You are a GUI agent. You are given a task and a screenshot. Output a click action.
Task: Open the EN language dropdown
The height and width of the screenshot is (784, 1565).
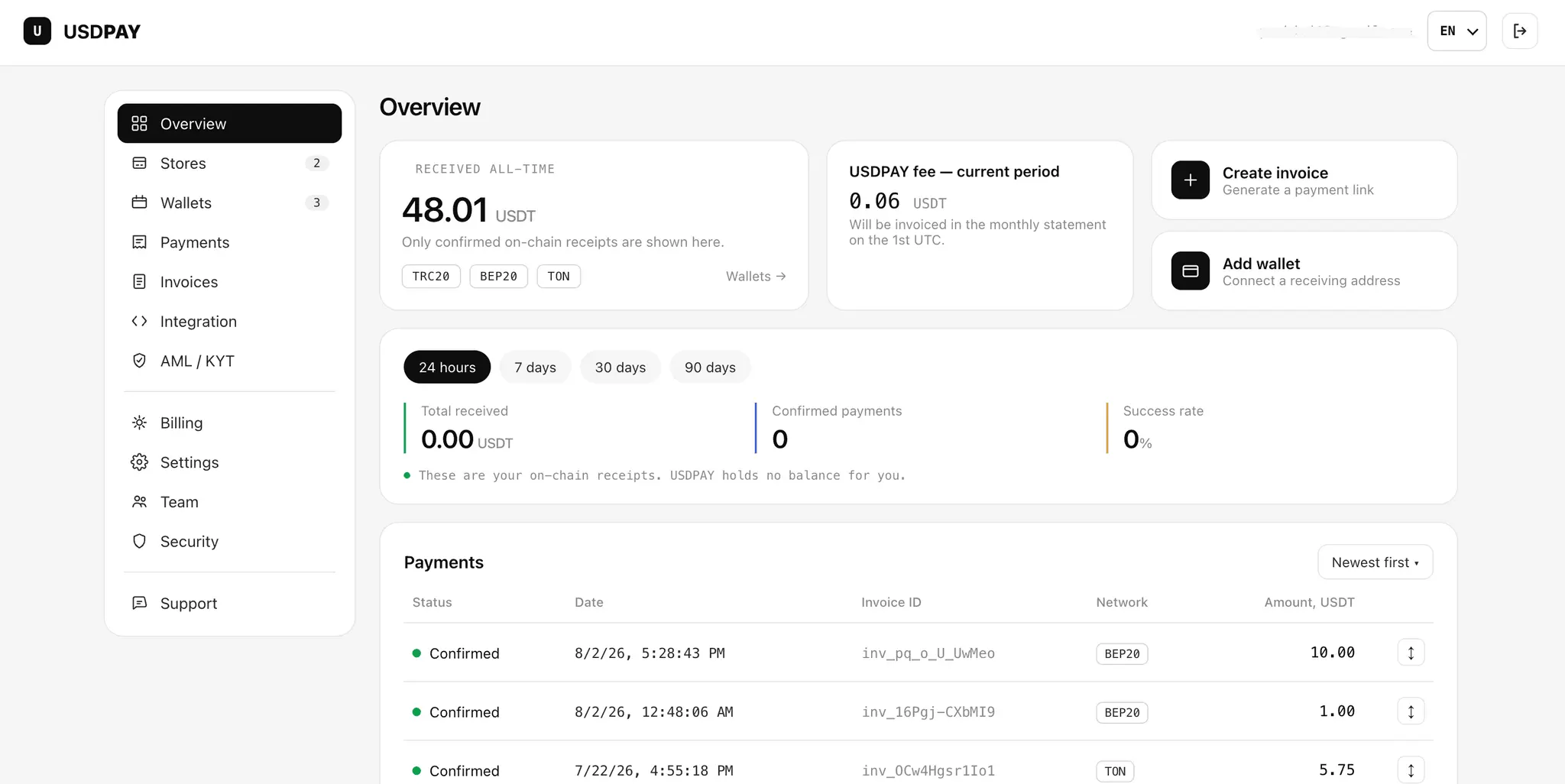pos(1456,31)
